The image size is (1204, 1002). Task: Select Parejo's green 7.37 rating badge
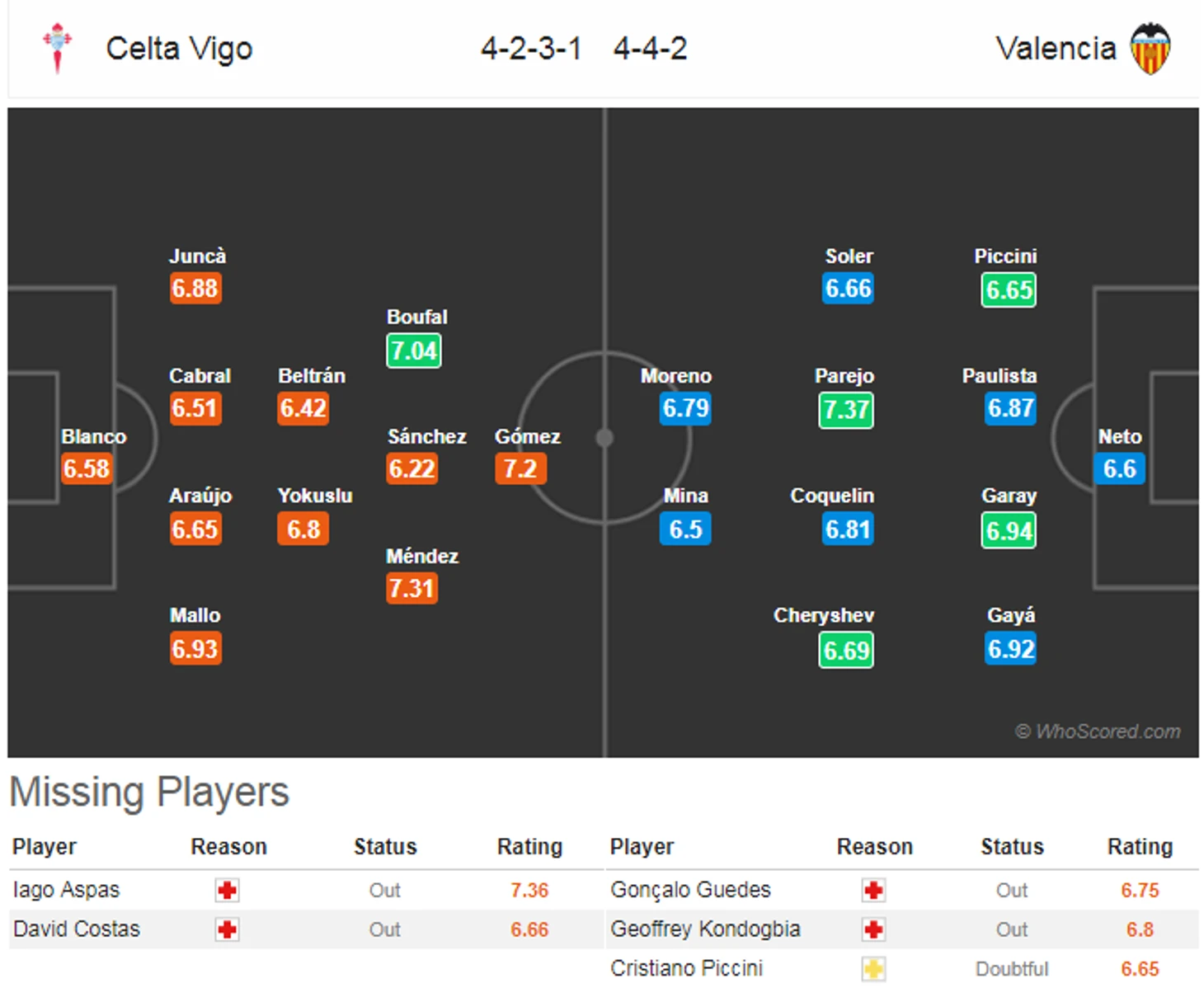tap(846, 410)
